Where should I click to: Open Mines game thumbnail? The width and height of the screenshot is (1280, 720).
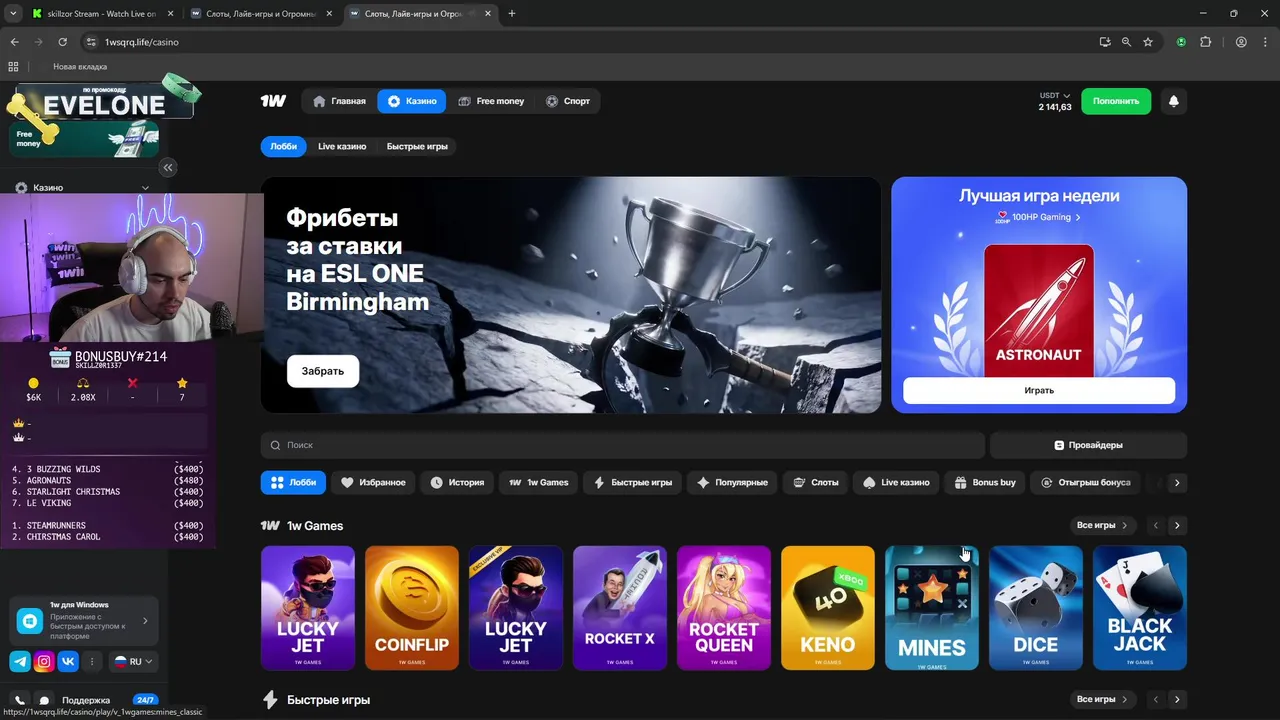pos(932,608)
